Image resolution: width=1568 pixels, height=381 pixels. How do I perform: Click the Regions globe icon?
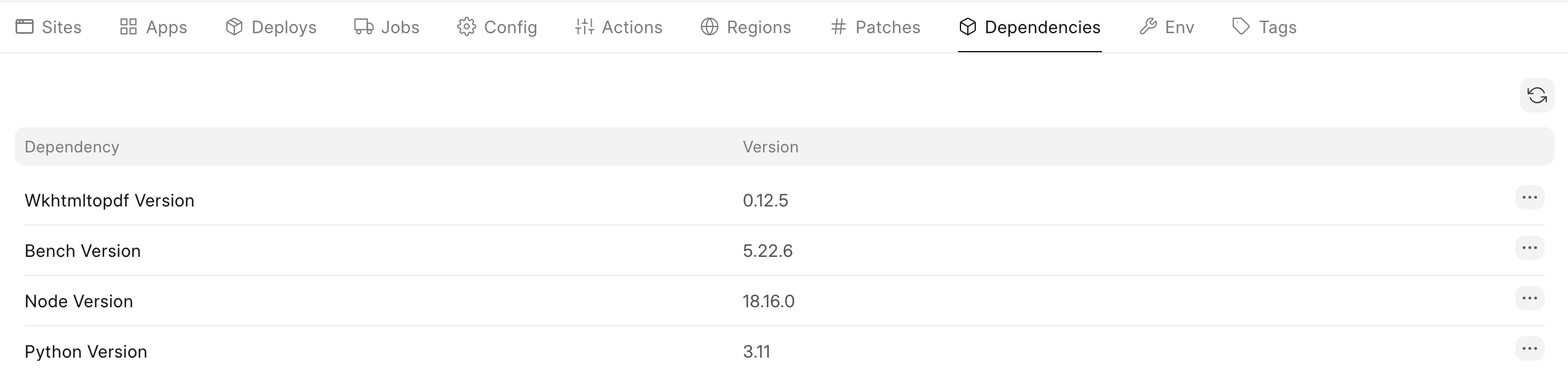710,27
